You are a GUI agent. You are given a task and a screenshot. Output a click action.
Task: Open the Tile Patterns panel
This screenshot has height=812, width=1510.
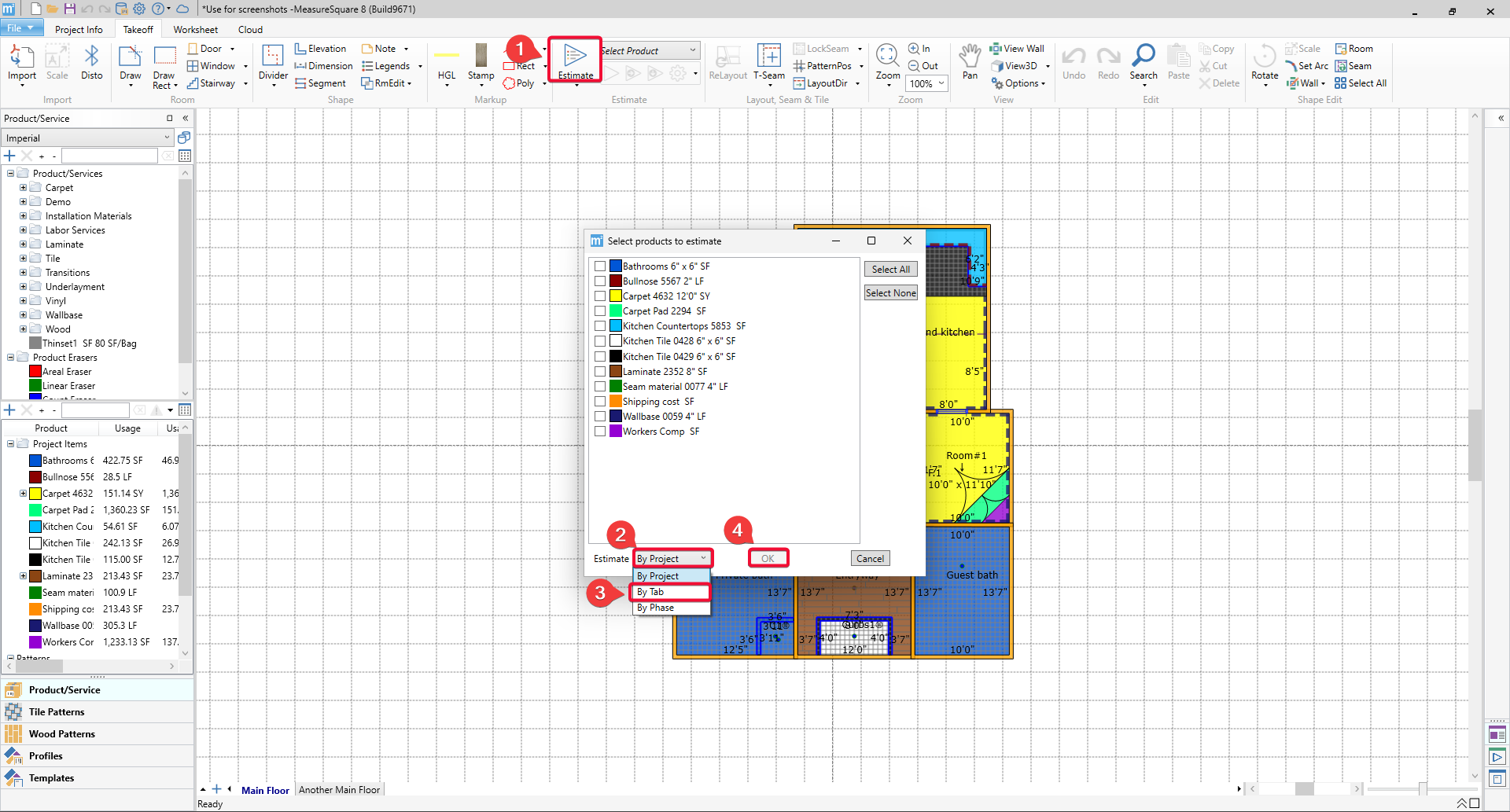point(98,712)
